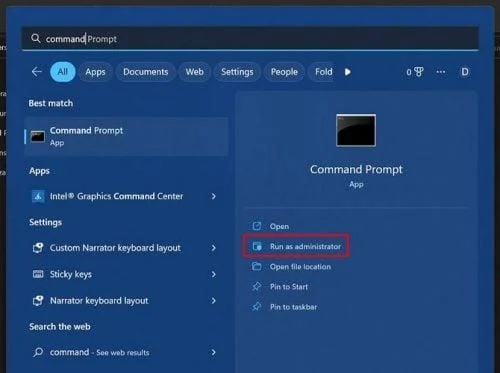The width and height of the screenshot is (500, 373).
Task: Click the Command Prompt icon in best match
Action: 38,136
